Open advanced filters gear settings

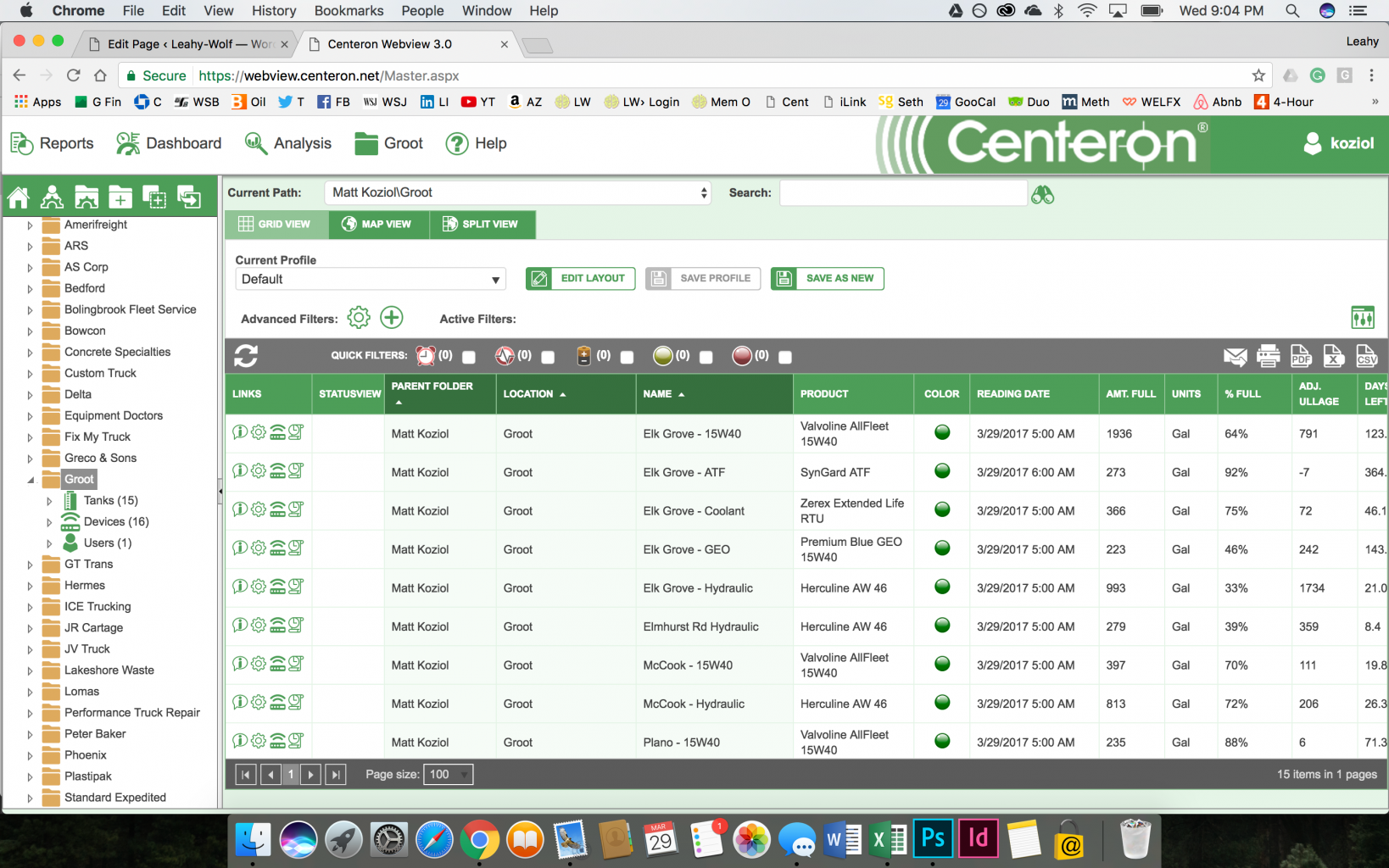point(359,318)
